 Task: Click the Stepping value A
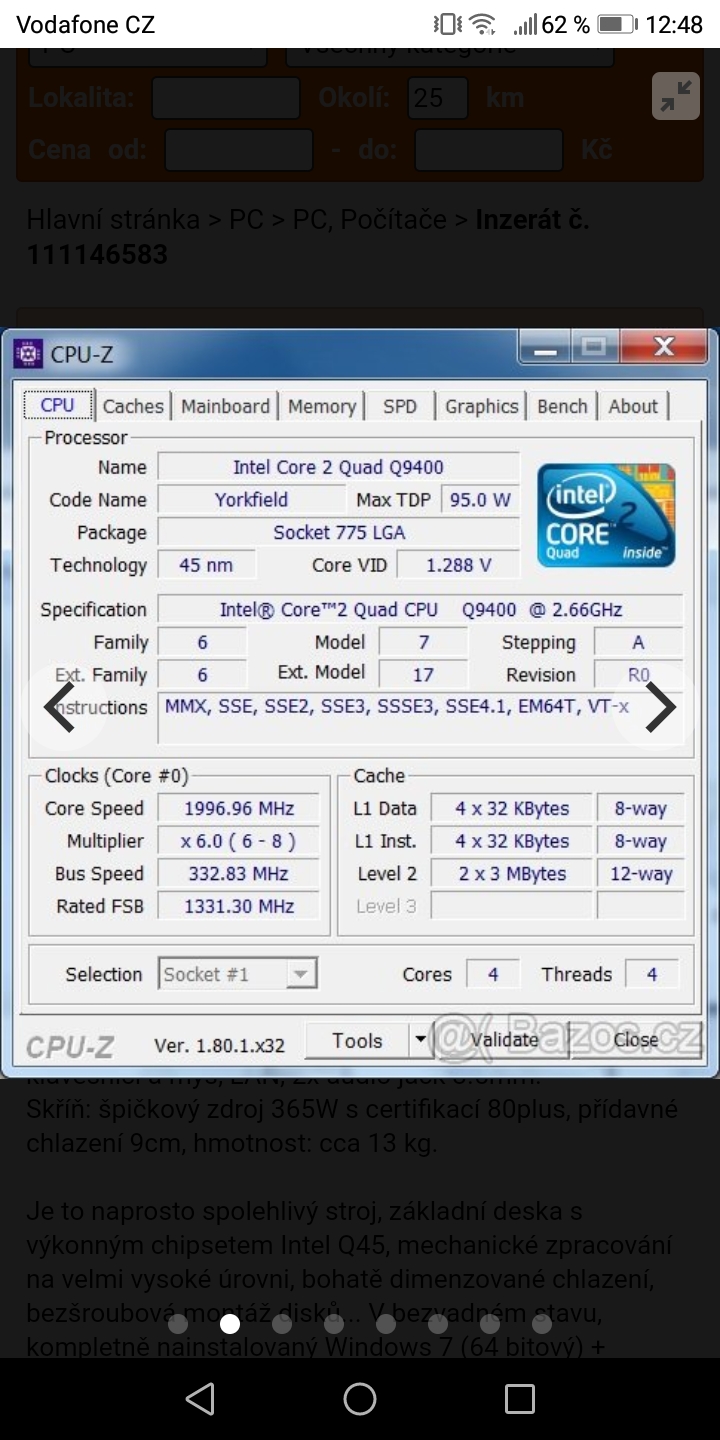(638, 642)
